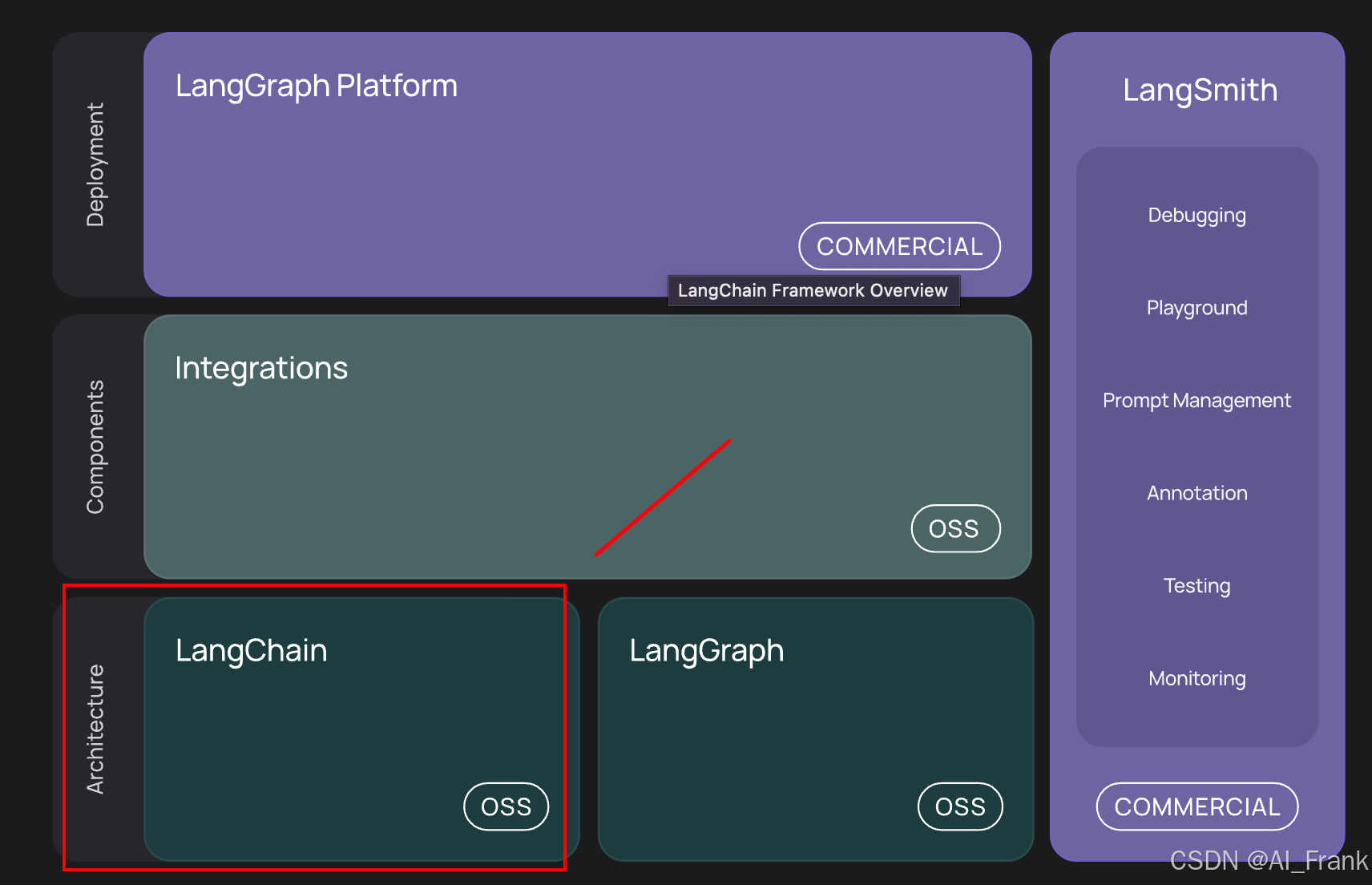This screenshot has width=1372, height=885.
Task: Select the Components side label
Action: pos(96,447)
